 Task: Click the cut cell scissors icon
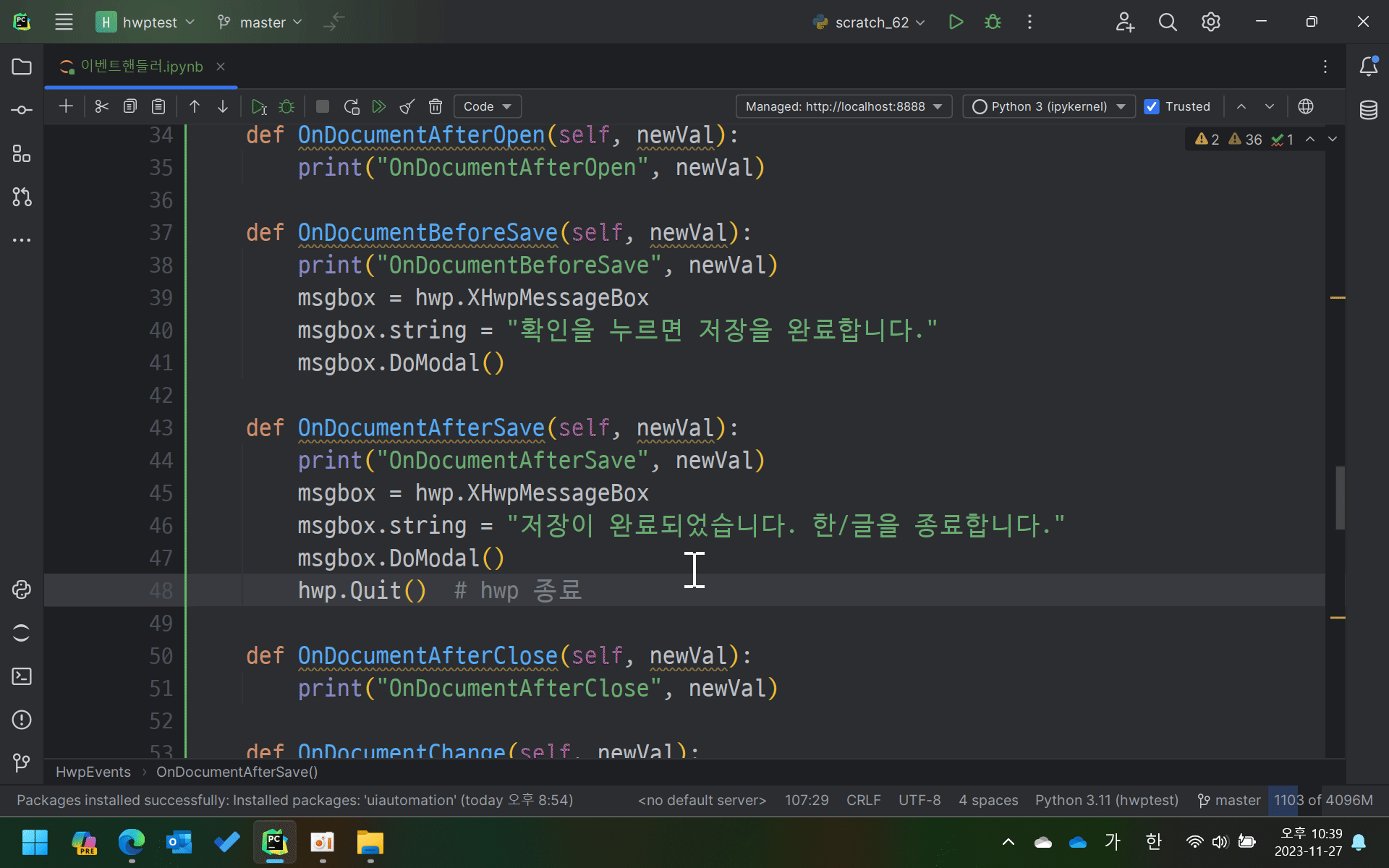(101, 106)
